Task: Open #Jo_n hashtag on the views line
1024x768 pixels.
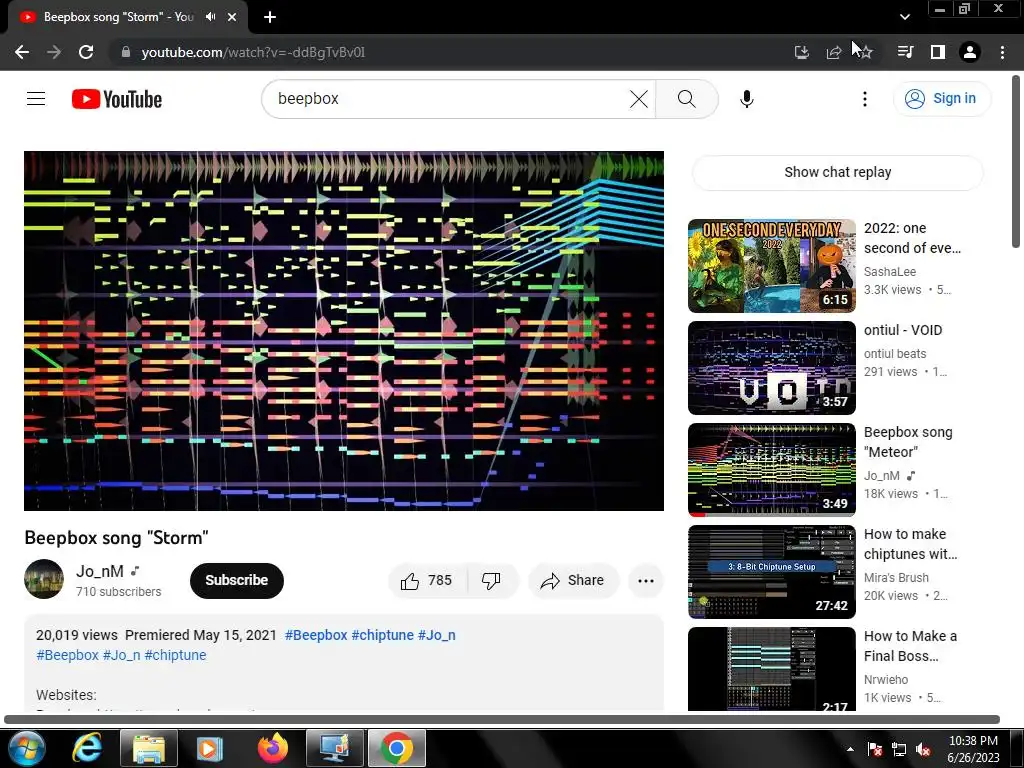Action: pos(437,635)
